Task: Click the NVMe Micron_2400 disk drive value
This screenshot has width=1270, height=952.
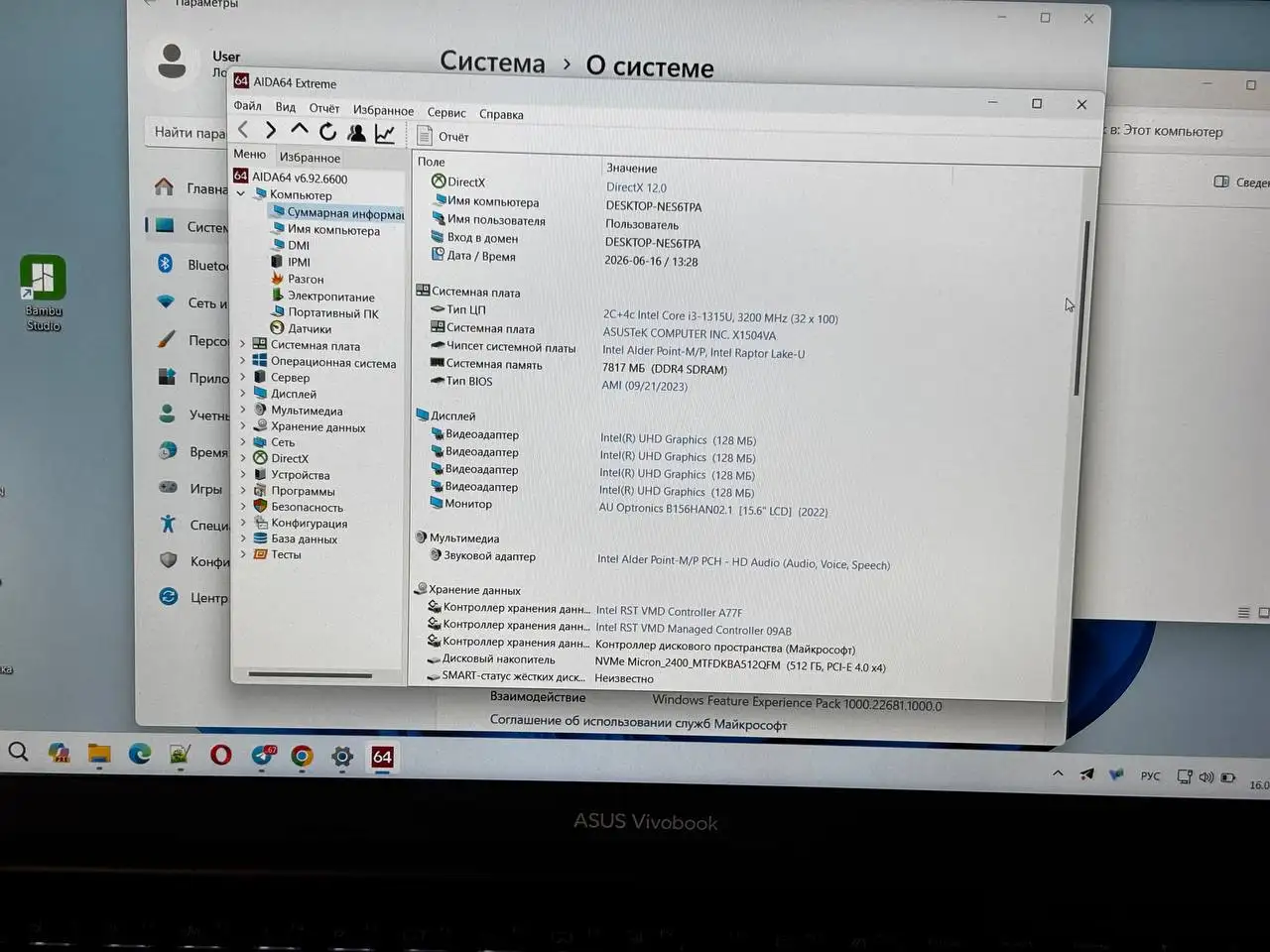Action: [740, 666]
